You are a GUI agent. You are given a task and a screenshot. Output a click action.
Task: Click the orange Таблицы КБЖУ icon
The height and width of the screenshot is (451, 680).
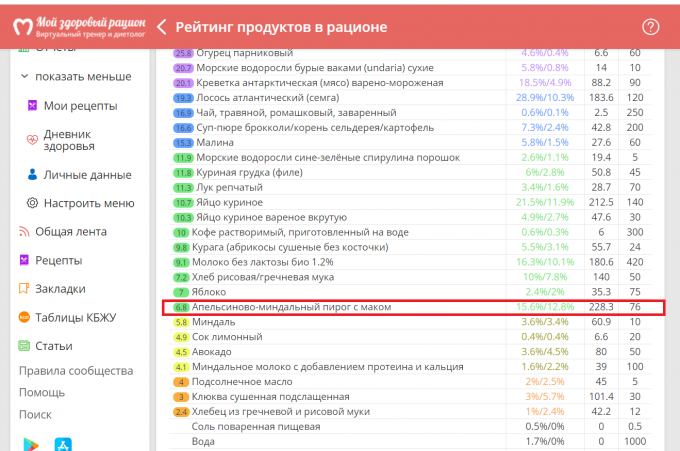pos(25,318)
